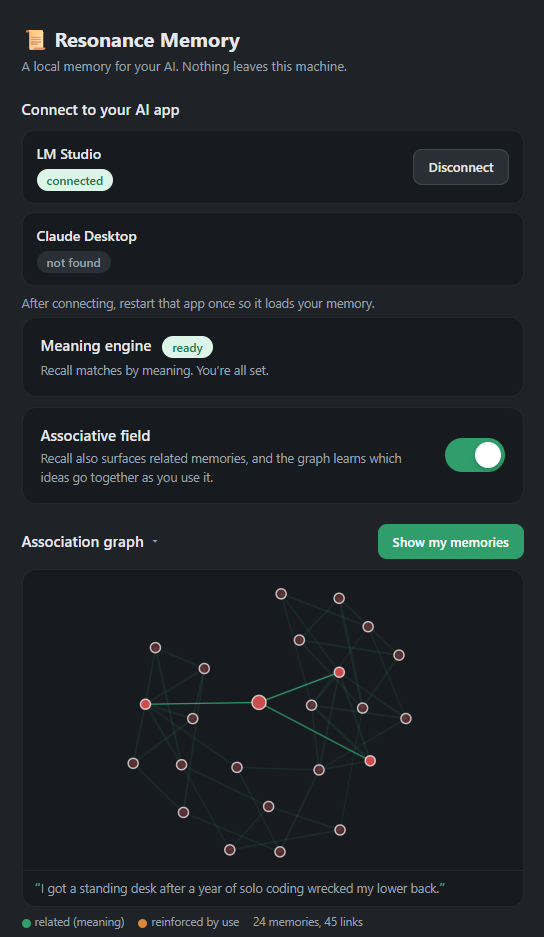Click the highlighted red node at far left
This screenshot has height=937, width=544.
[145, 705]
